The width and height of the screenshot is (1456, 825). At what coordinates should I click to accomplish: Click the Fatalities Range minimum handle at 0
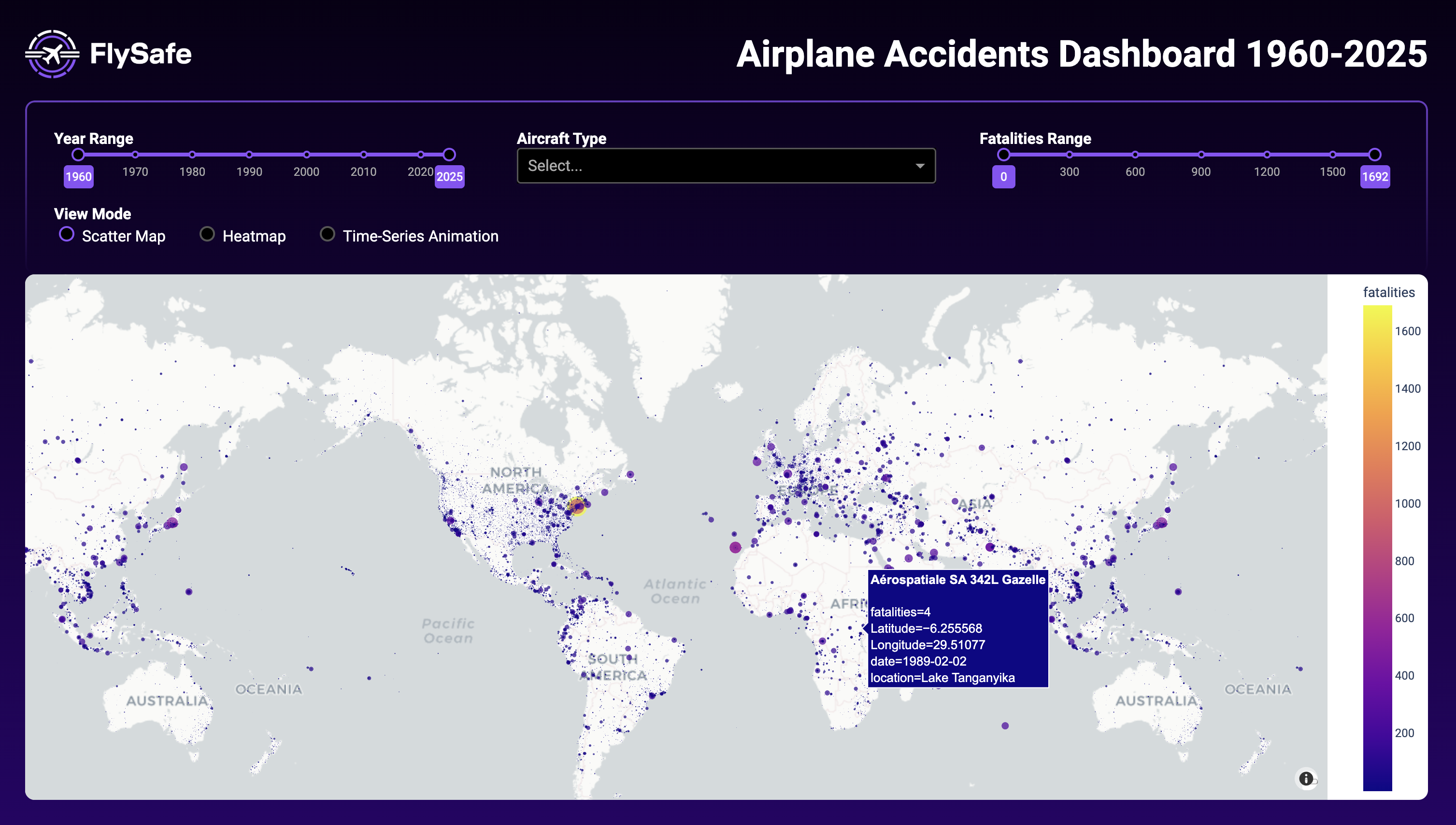(1003, 155)
